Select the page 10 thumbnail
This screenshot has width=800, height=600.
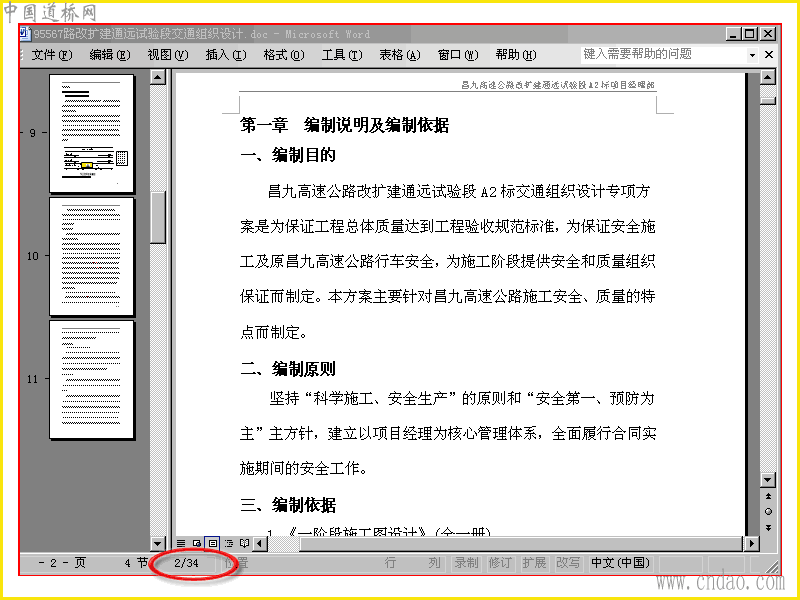tap(92, 257)
